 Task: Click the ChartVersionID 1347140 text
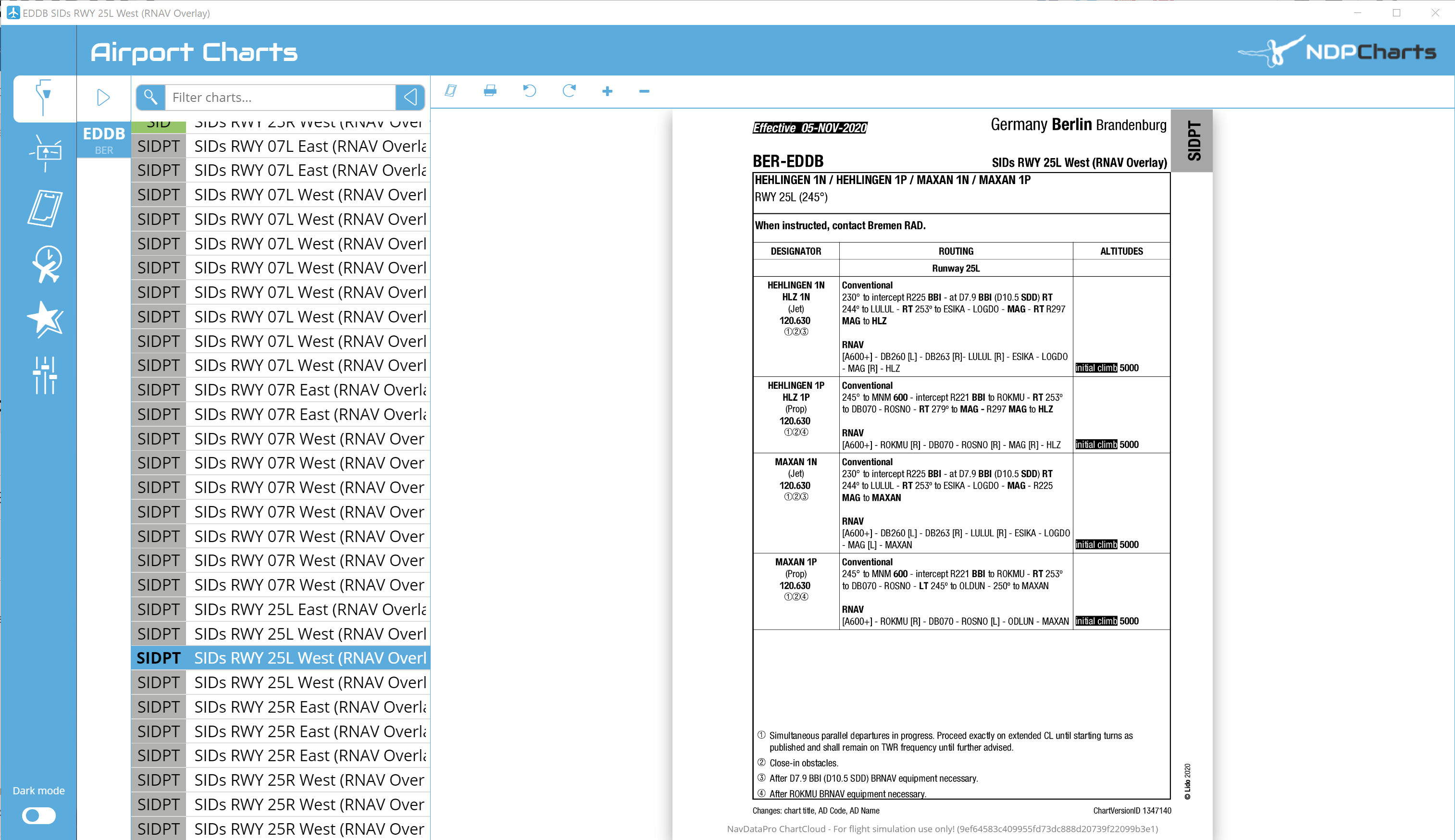click(1132, 811)
